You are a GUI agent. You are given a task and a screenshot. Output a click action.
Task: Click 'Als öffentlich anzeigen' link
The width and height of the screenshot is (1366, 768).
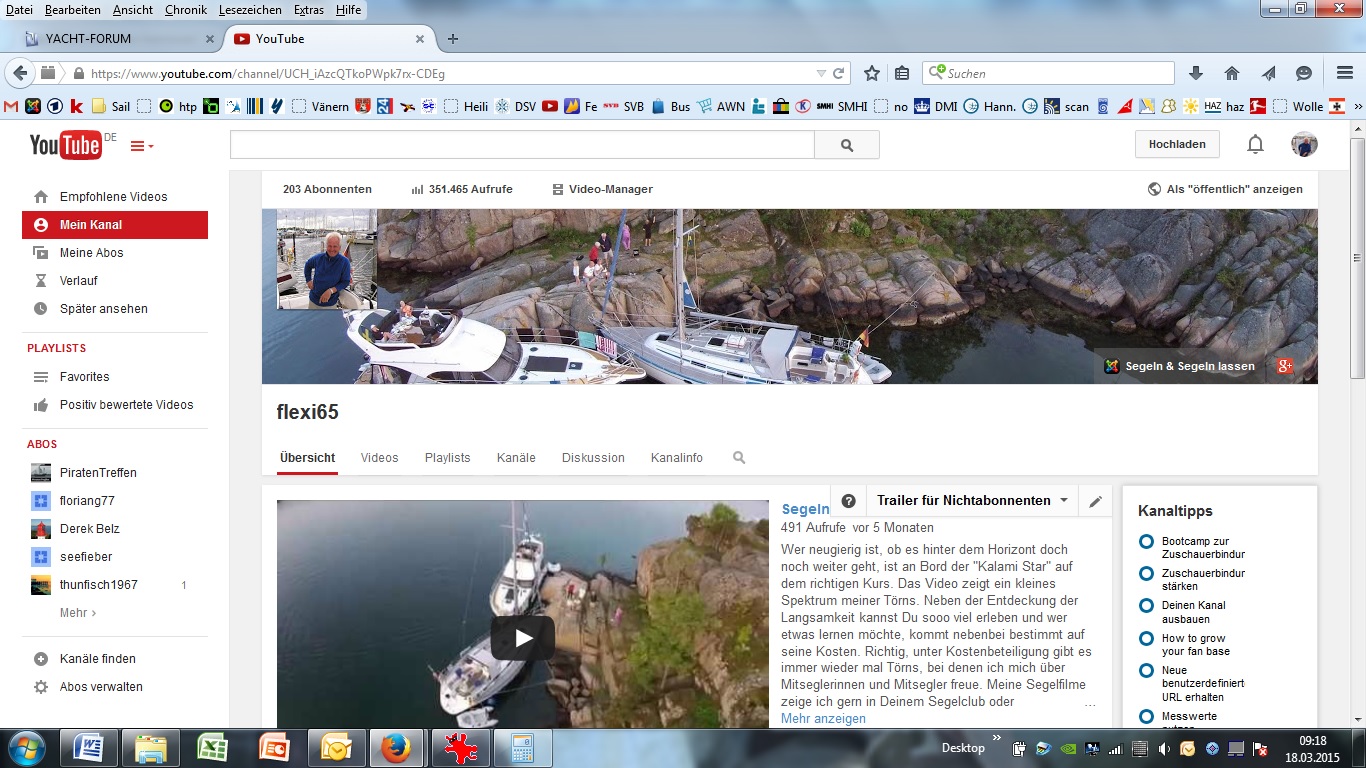(x=1225, y=189)
